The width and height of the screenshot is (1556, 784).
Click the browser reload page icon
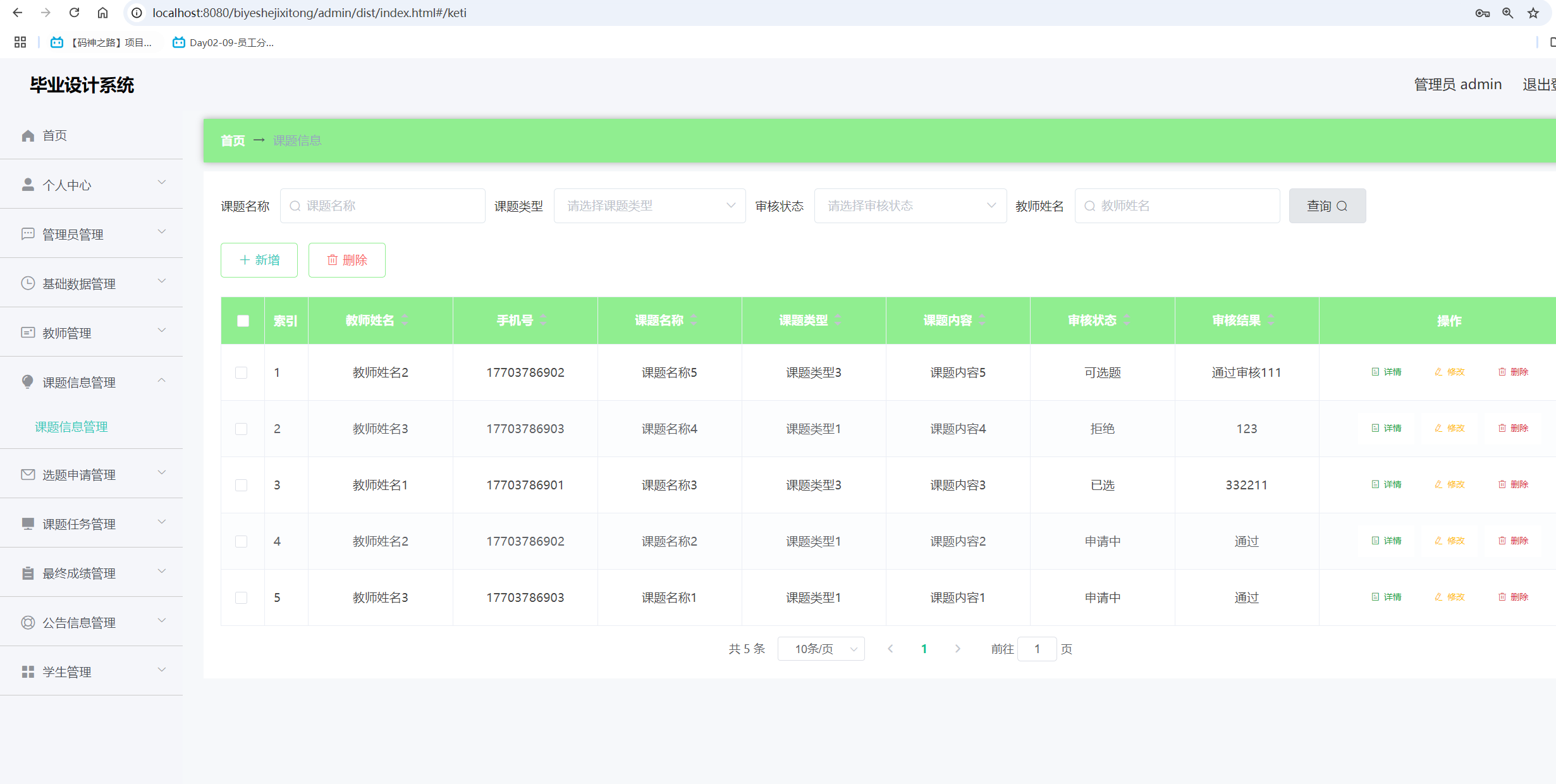(74, 13)
